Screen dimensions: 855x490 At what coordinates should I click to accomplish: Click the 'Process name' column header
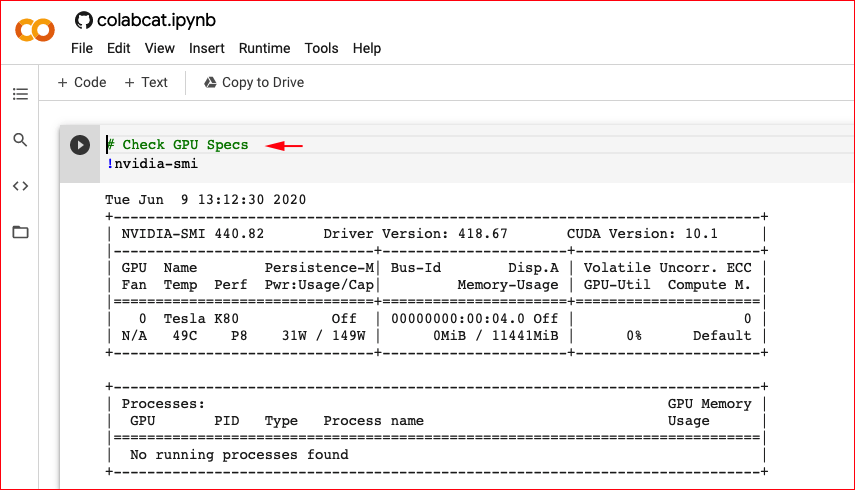point(374,421)
